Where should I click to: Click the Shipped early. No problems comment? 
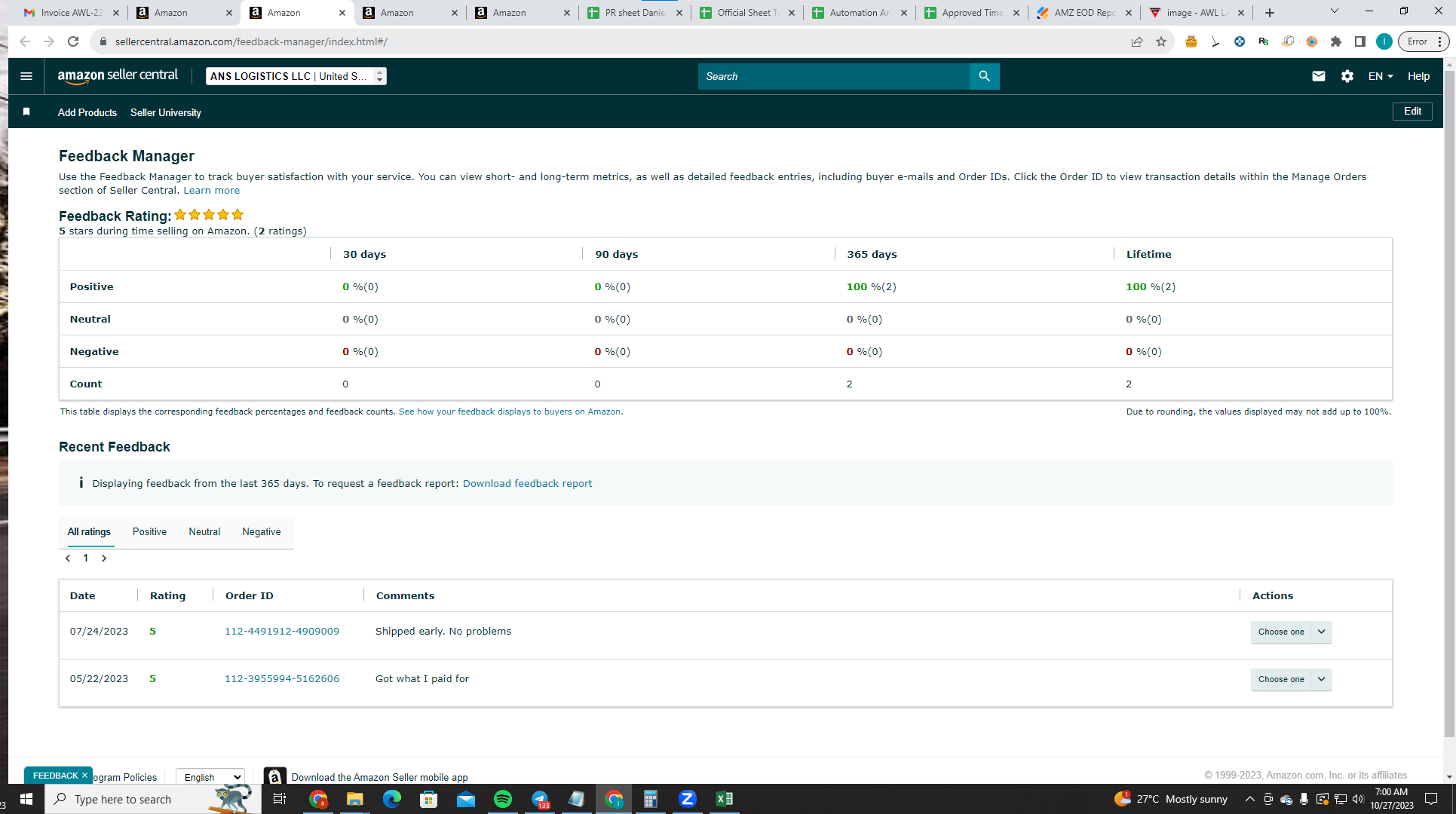coord(443,632)
